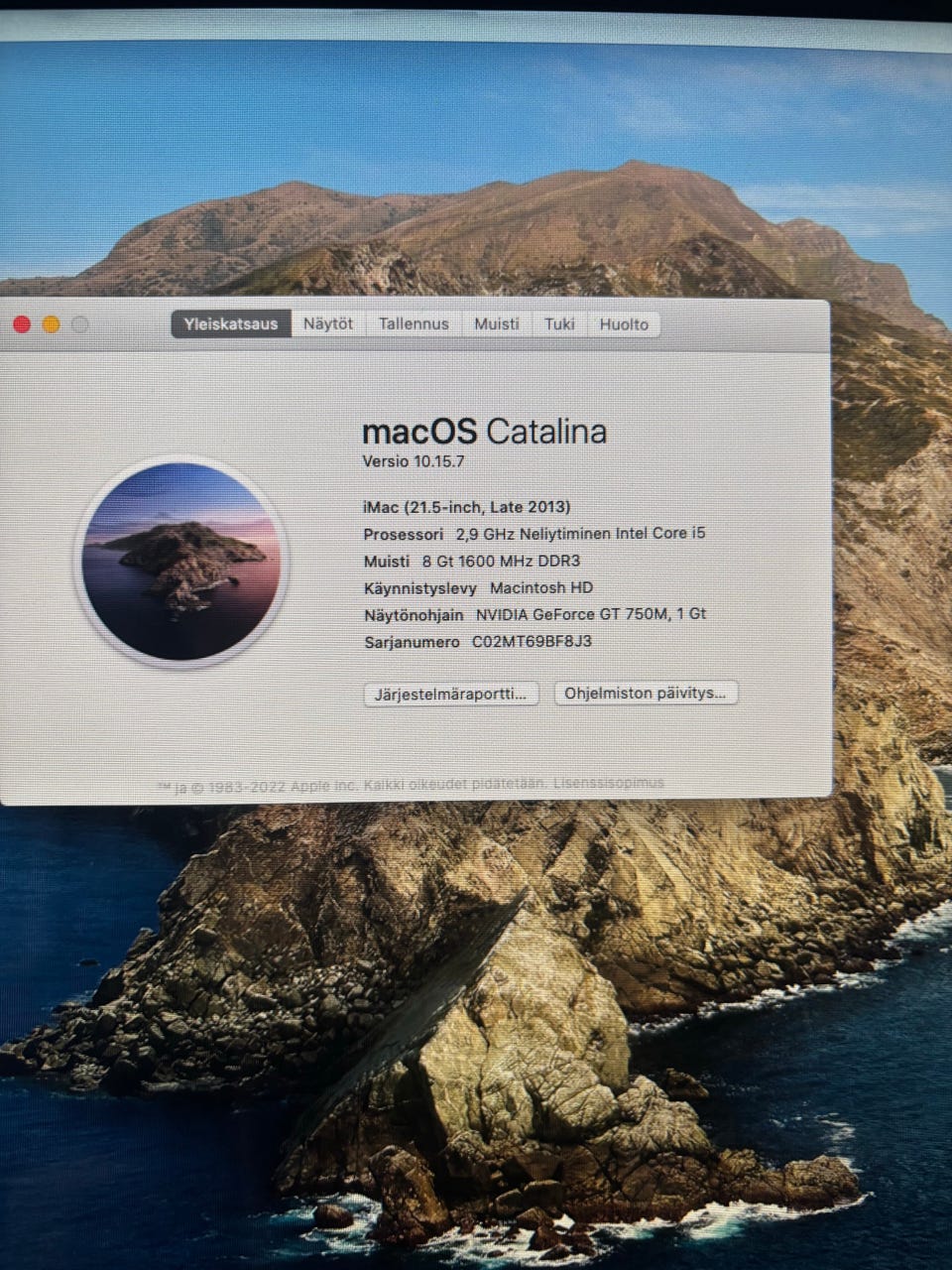The height and width of the screenshot is (1270, 952).
Task: Click 8 Gt 1600 MHz DDR3 value
Action: tap(502, 561)
